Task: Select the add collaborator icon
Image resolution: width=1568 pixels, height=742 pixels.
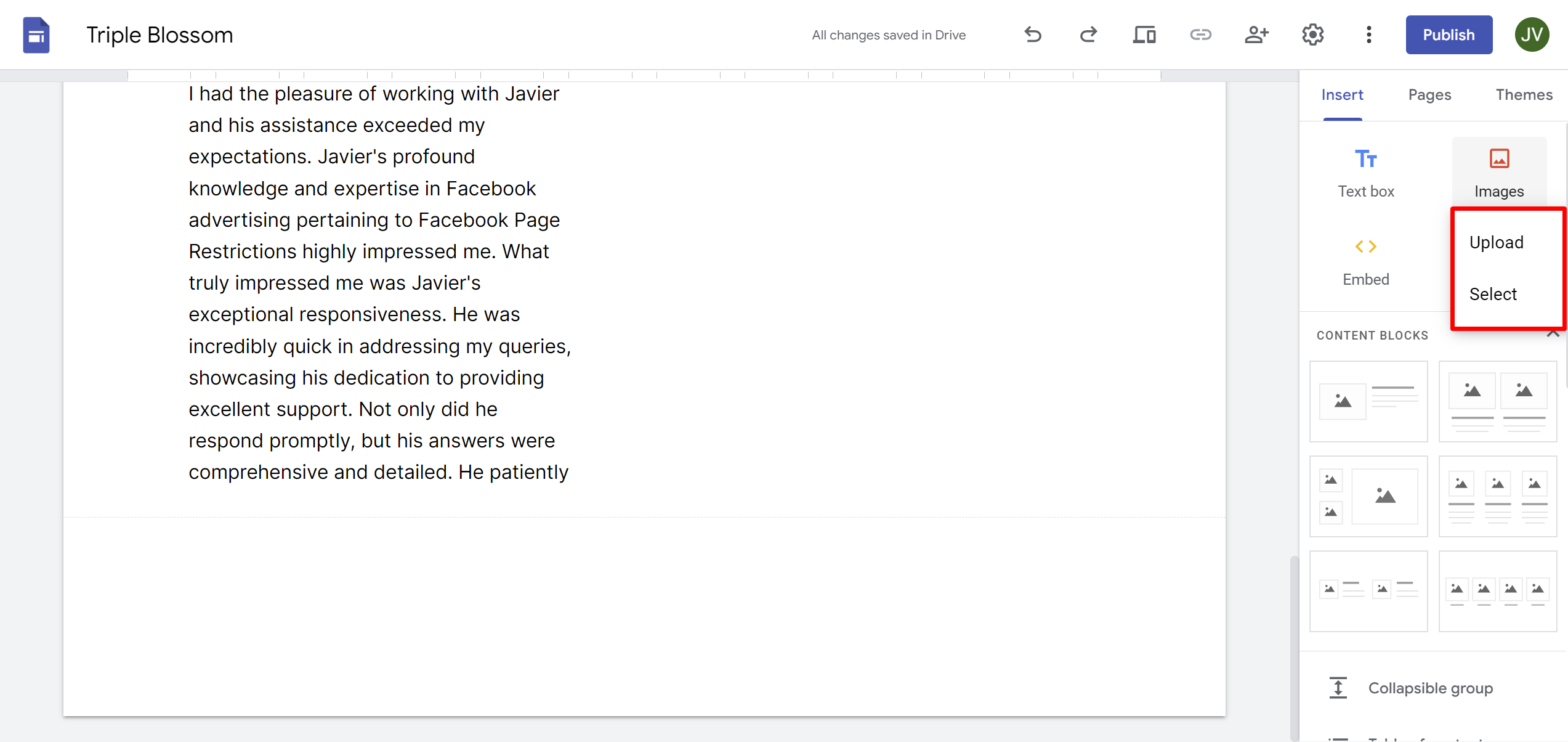Action: [x=1257, y=35]
